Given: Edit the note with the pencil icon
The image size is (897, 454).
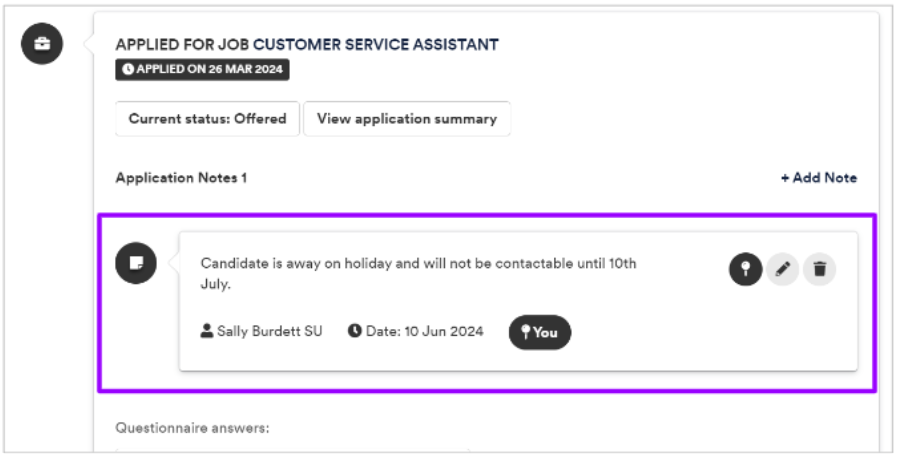Looking at the screenshot, I should [783, 269].
